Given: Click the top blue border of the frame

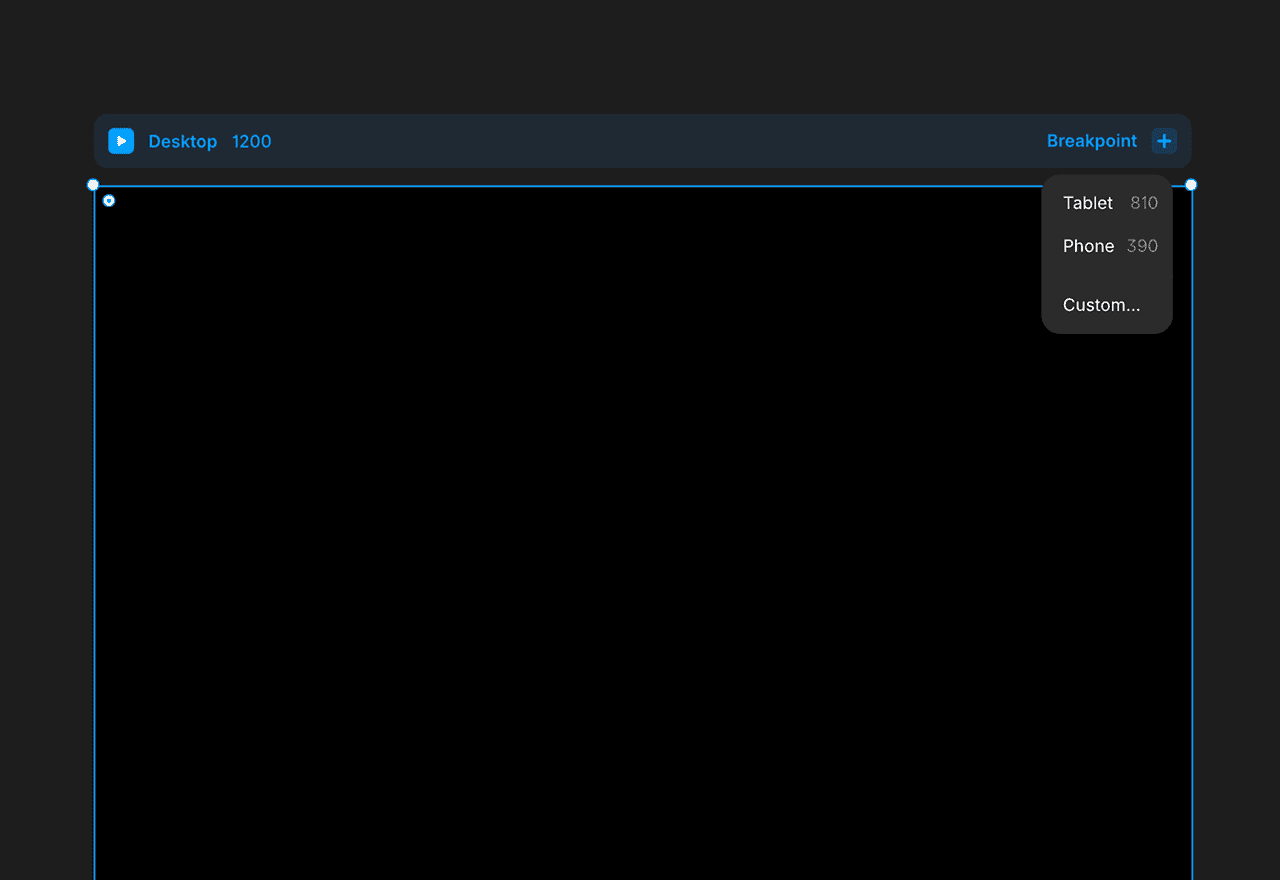Looking at the screenshot, I should (560, 186).
